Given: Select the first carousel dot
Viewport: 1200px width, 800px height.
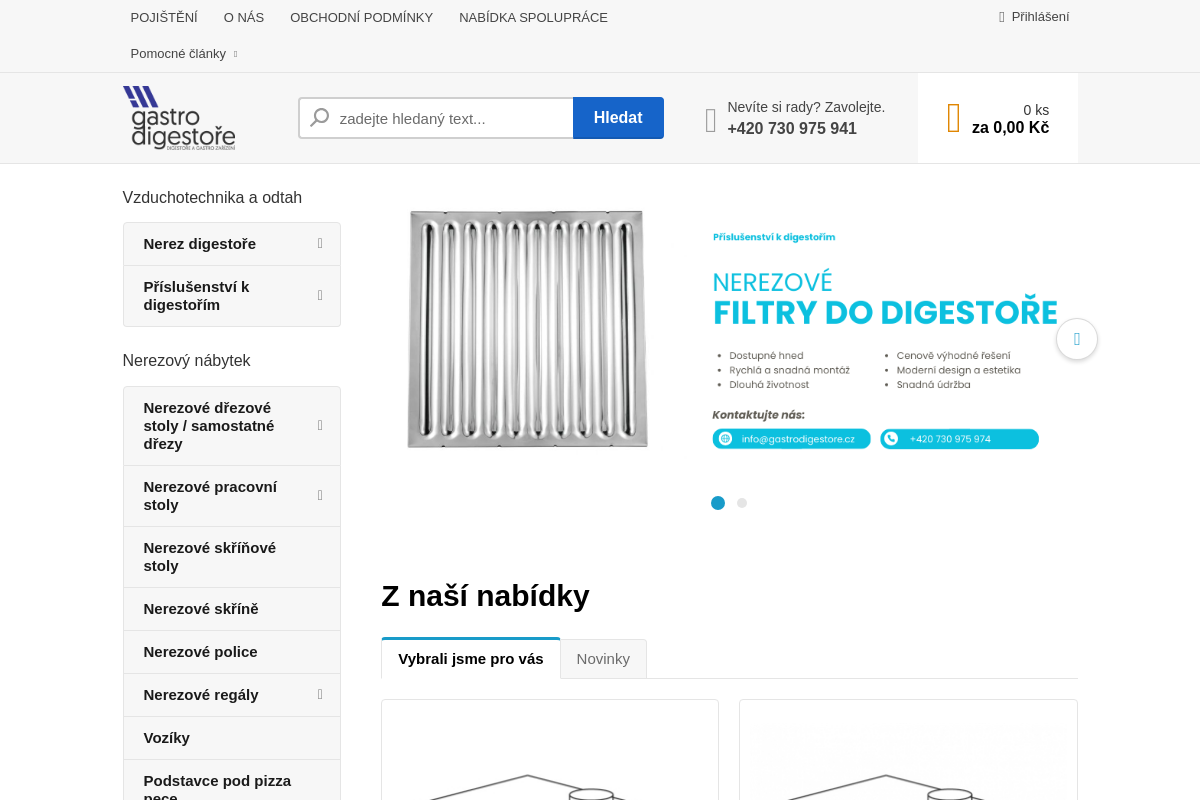Looking at the screenshot, I should click(x=718, y=503).
